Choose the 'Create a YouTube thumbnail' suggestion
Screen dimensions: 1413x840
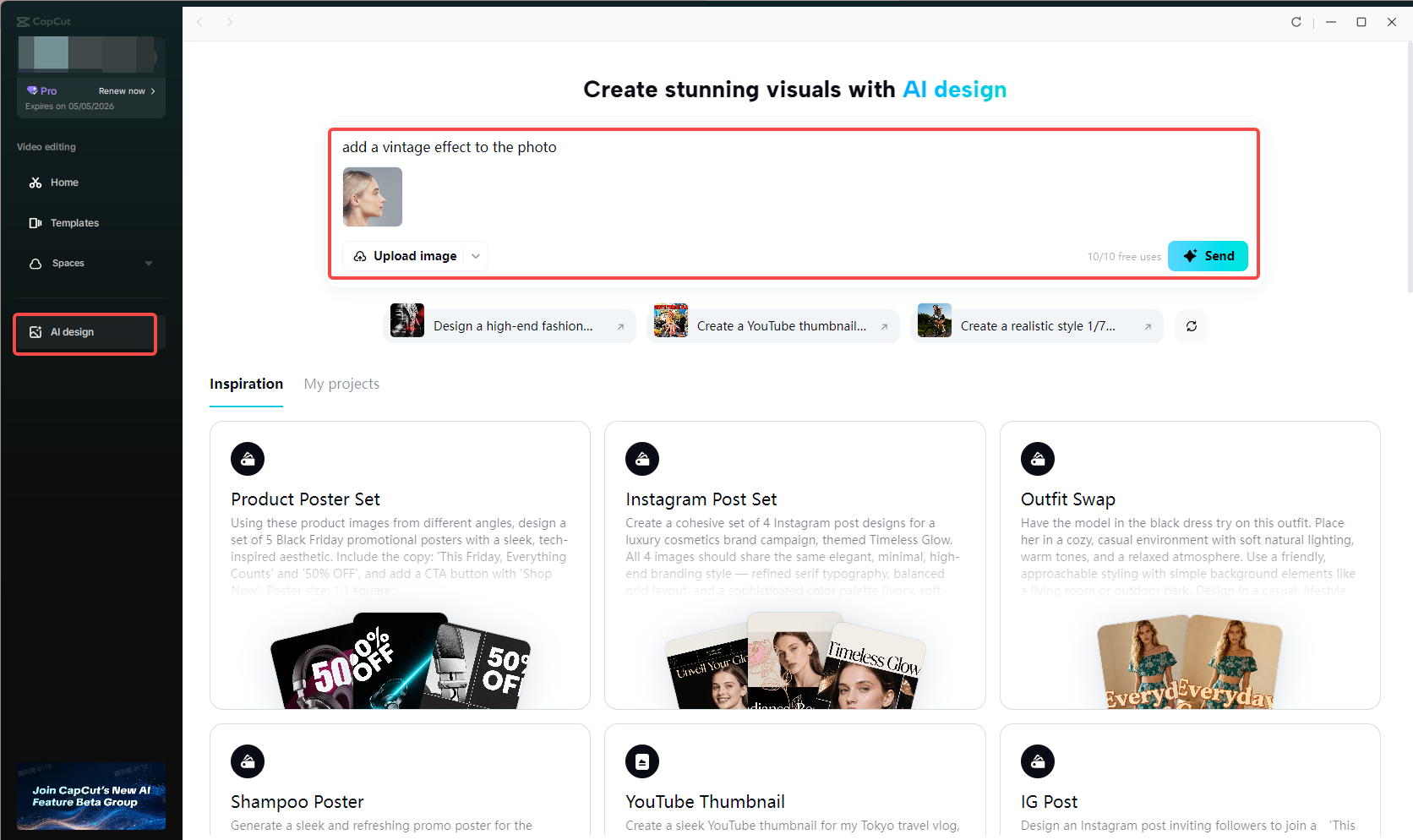point(772,326)
